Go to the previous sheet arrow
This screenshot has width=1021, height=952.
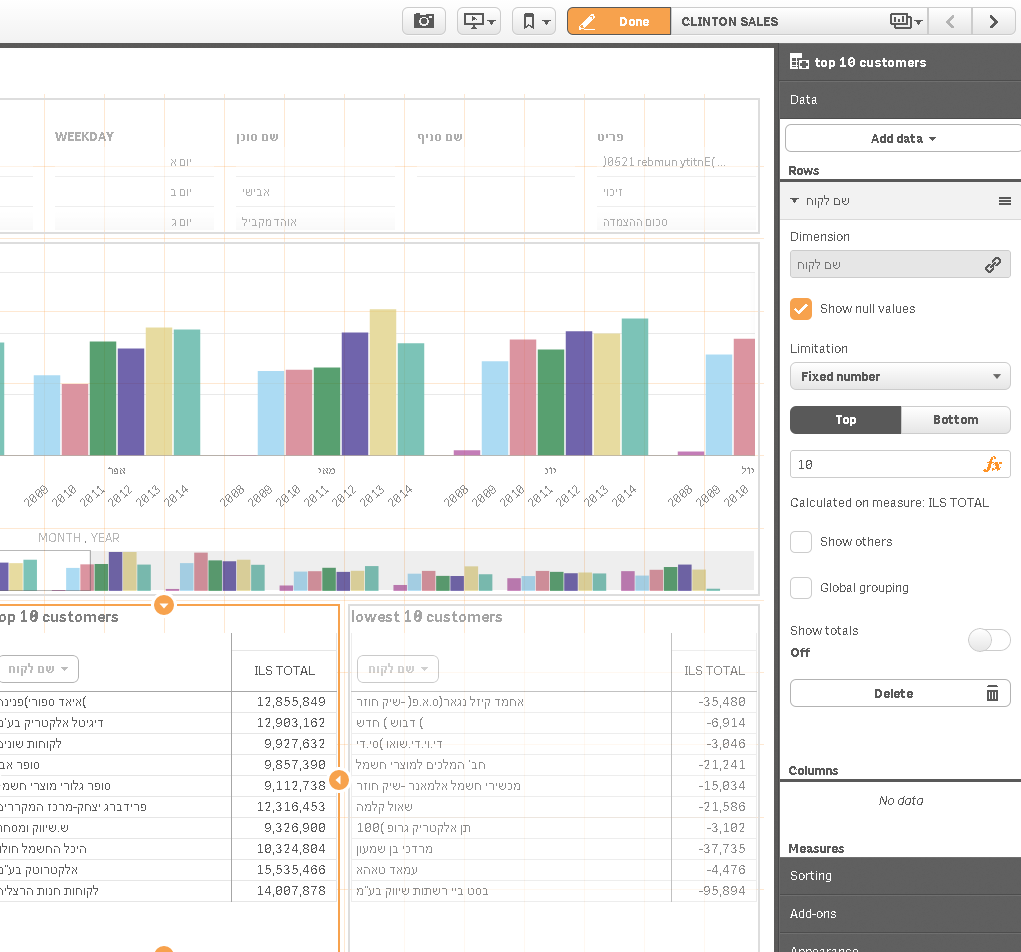pos(950,21)
